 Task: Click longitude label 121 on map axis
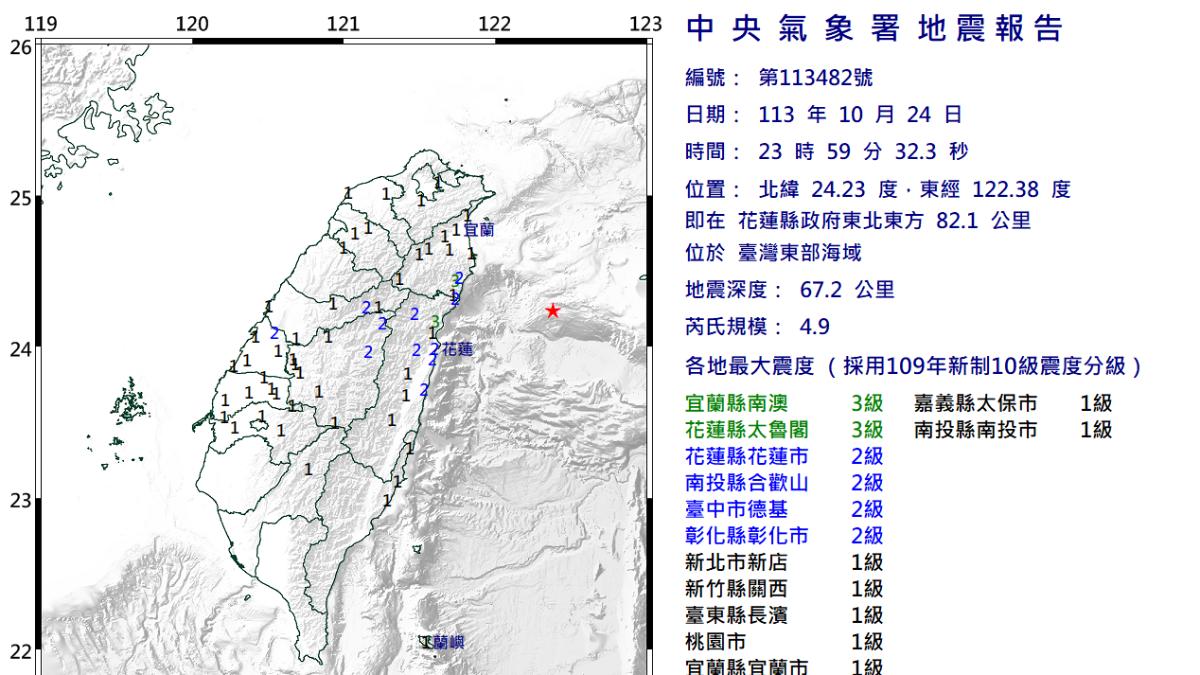[343, 24]
